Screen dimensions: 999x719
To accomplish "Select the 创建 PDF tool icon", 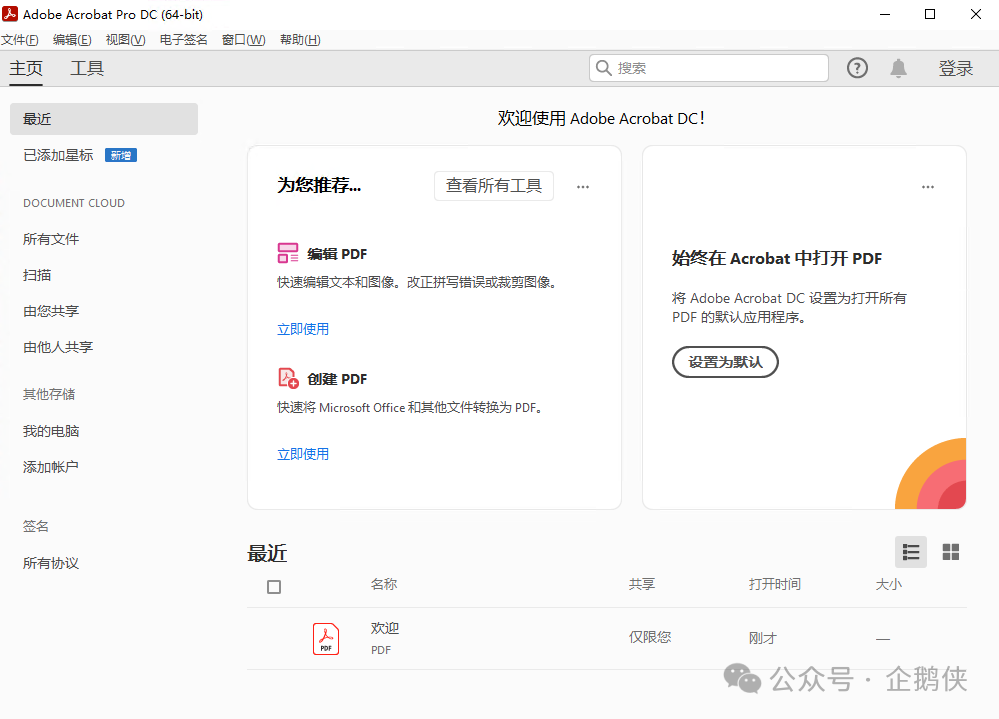I will pos(286,378).
